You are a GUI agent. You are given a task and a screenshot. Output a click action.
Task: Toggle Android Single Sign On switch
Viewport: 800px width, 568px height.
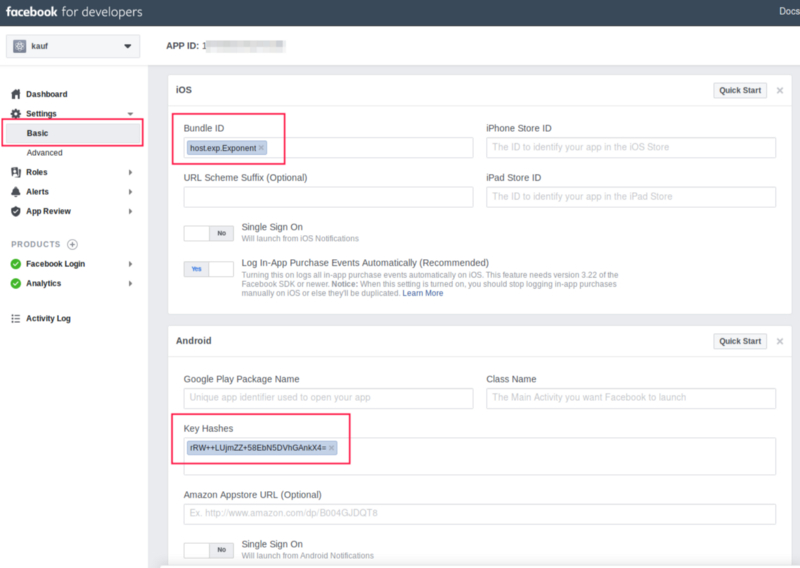[x=209, y=550]
